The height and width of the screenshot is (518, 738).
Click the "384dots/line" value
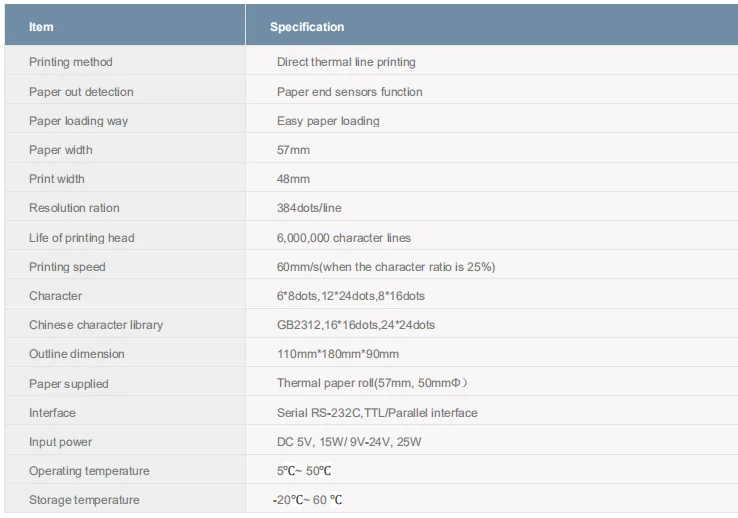(309, 208)
